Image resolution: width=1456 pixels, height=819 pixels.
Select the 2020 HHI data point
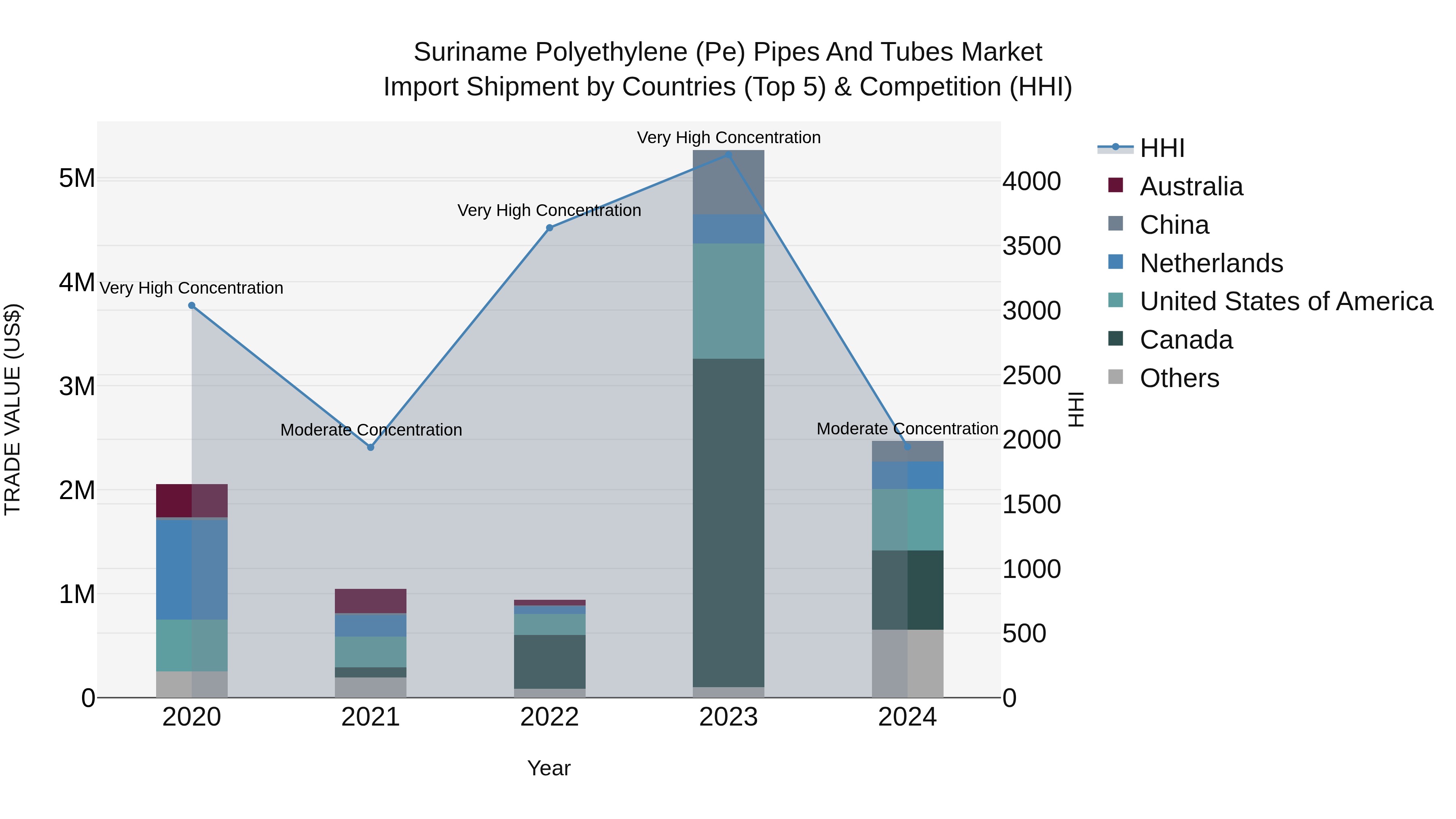click(192, 306)
